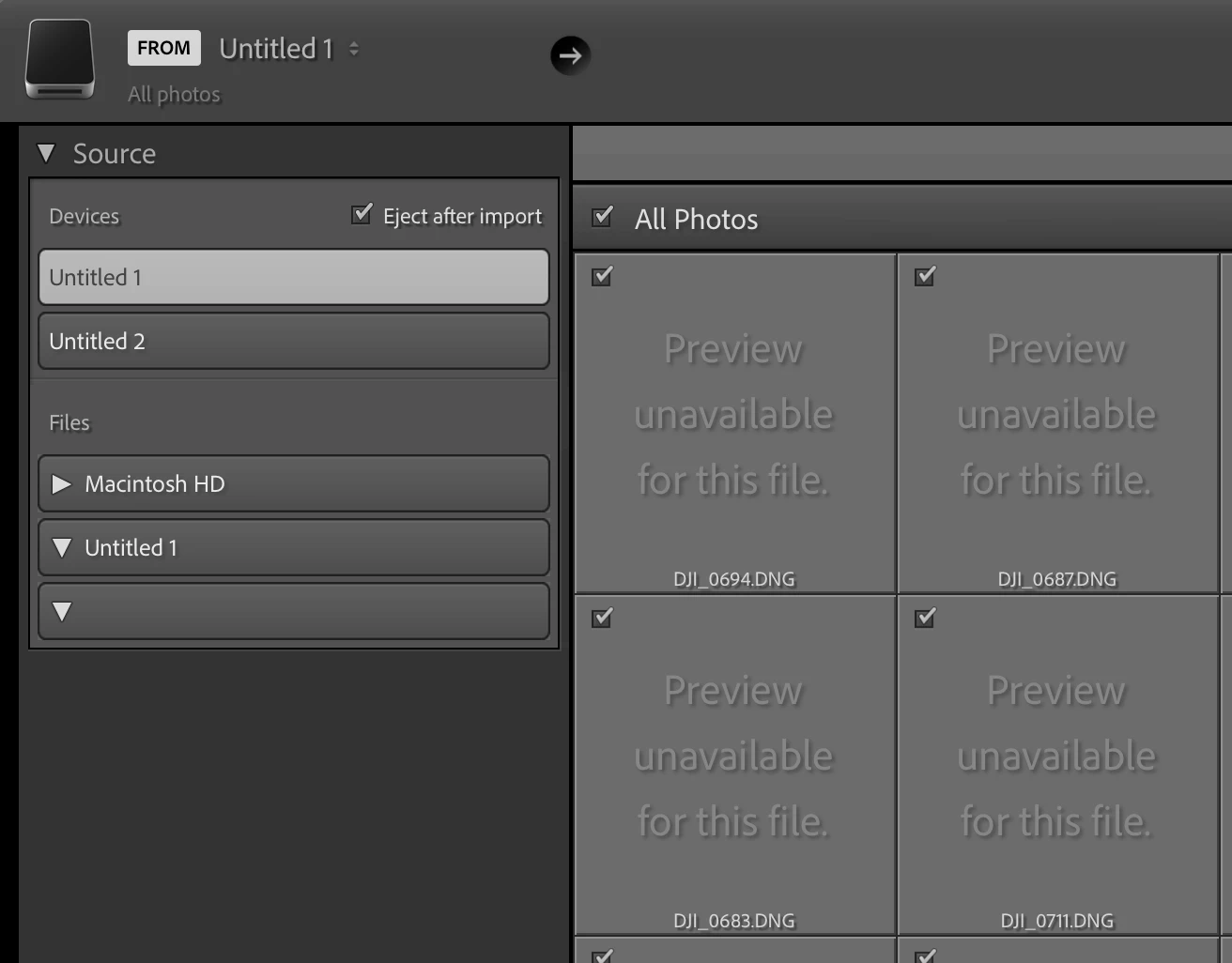Viewport: 1232px width, 963px height.
Task: Click the FROM label button
Action: [163, 48]
